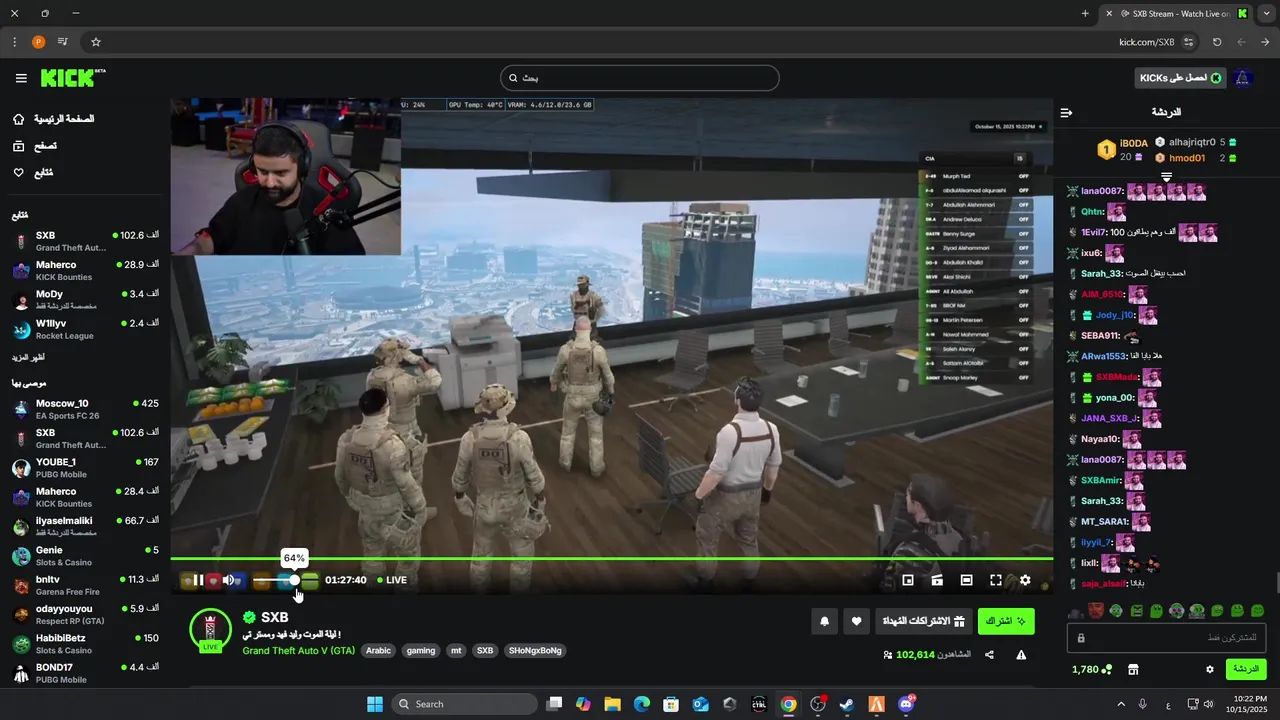Toggle notifications bell for SXB
Image resolution: width=1280 pixels, height=720 pixels.
click(824, 621)
